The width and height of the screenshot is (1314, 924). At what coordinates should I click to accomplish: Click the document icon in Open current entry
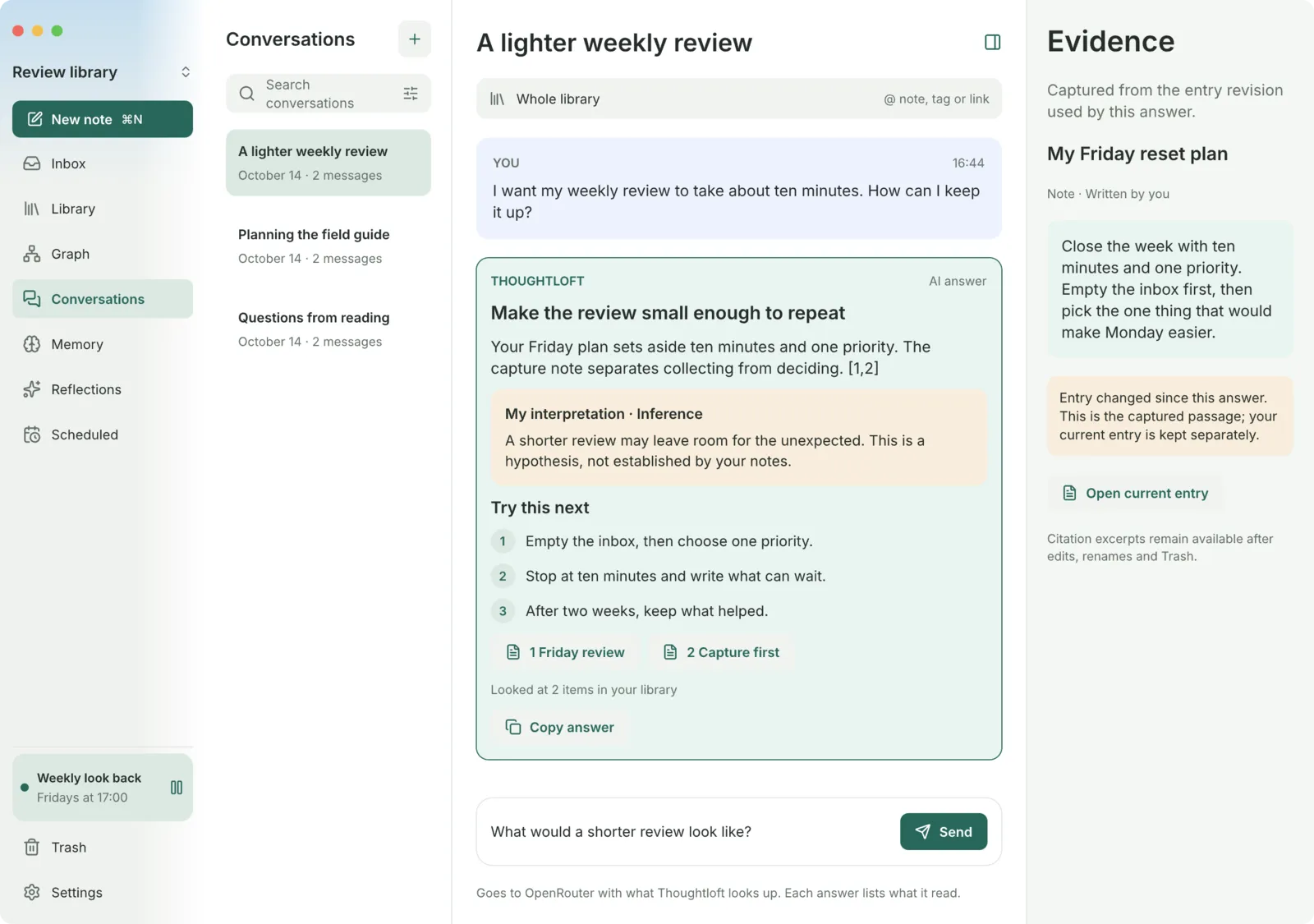(1069, 493)
